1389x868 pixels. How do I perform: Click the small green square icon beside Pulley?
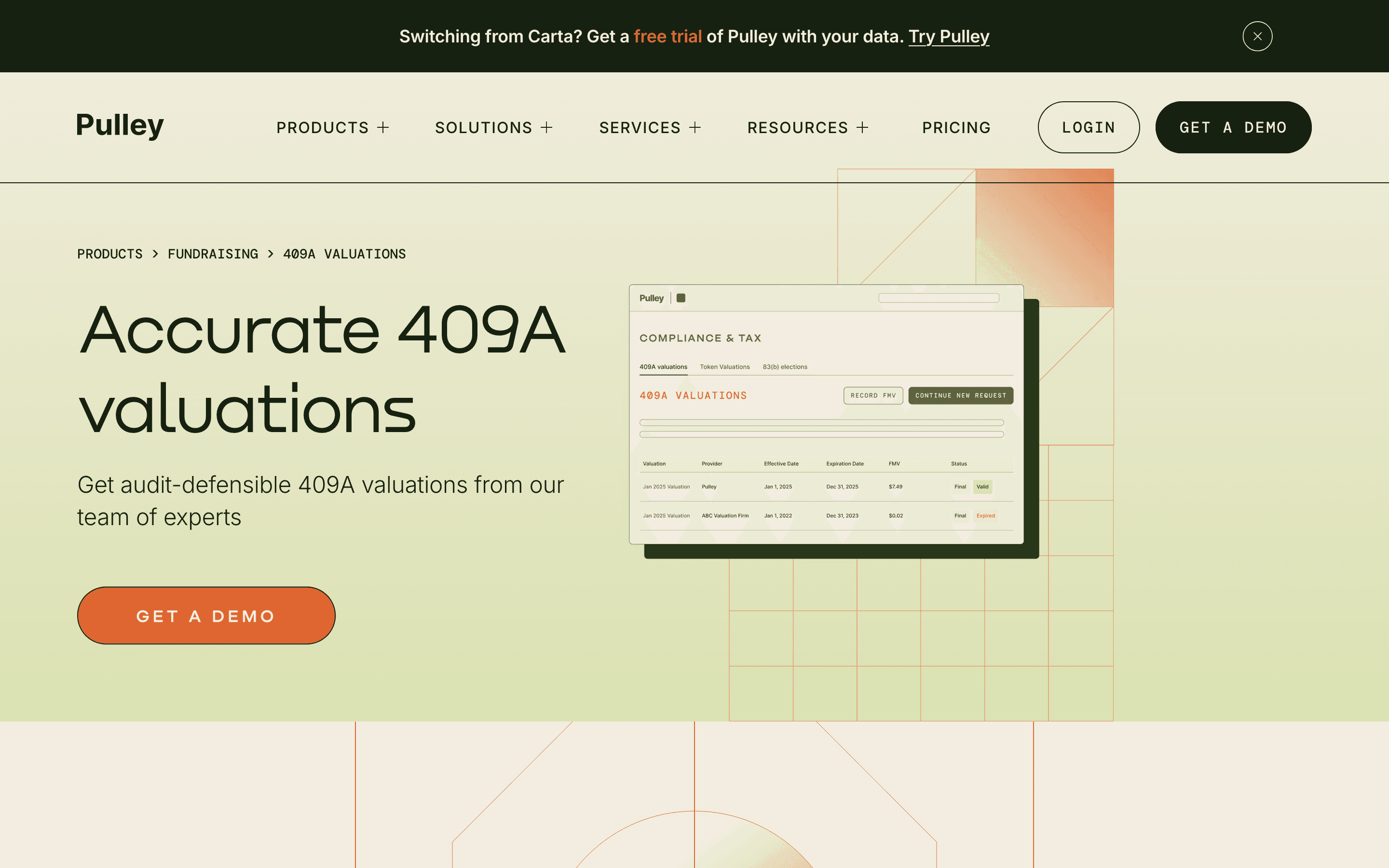click(681, 298)
